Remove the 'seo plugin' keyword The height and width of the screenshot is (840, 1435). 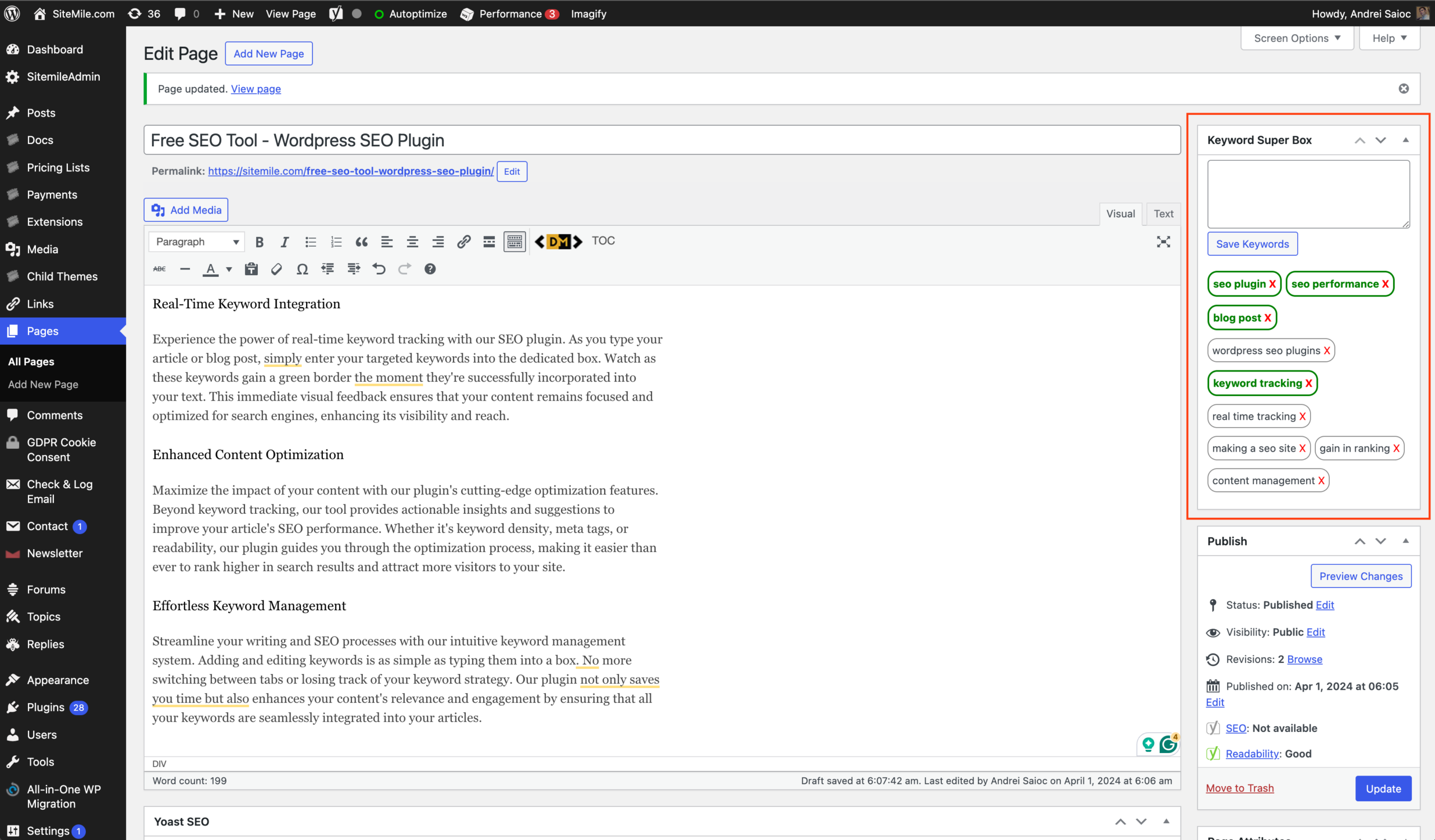1272,284
